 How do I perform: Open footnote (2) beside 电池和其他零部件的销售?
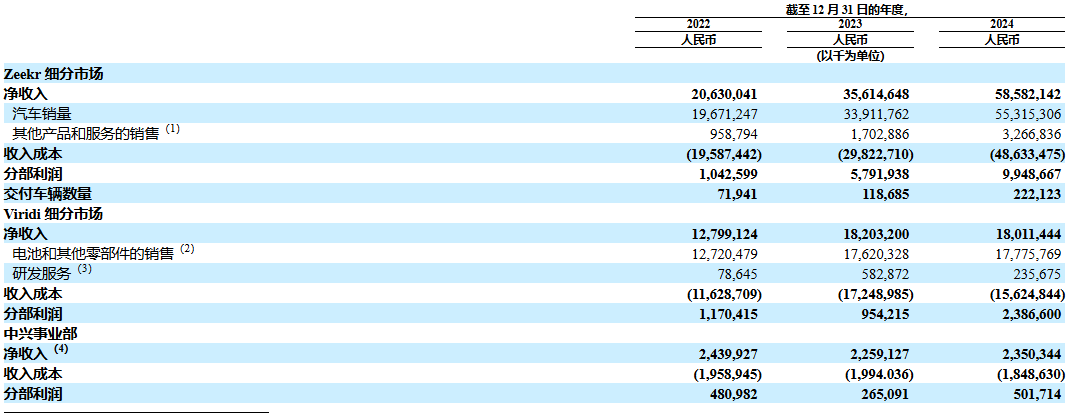click(186, 249)
